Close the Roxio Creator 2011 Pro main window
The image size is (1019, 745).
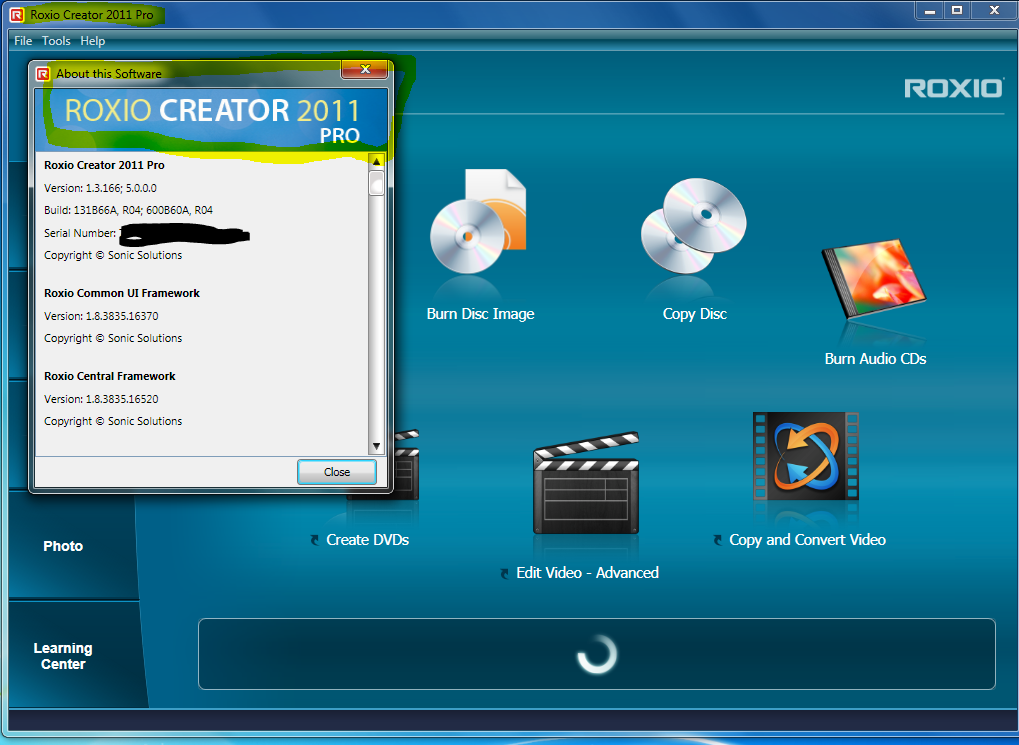994,11
